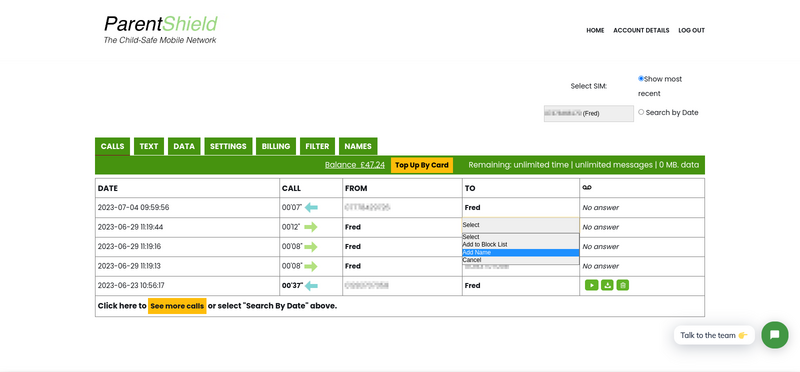Click the date 2023-07-04 09:59:56
800x372 pixels.
click(133, 208)
